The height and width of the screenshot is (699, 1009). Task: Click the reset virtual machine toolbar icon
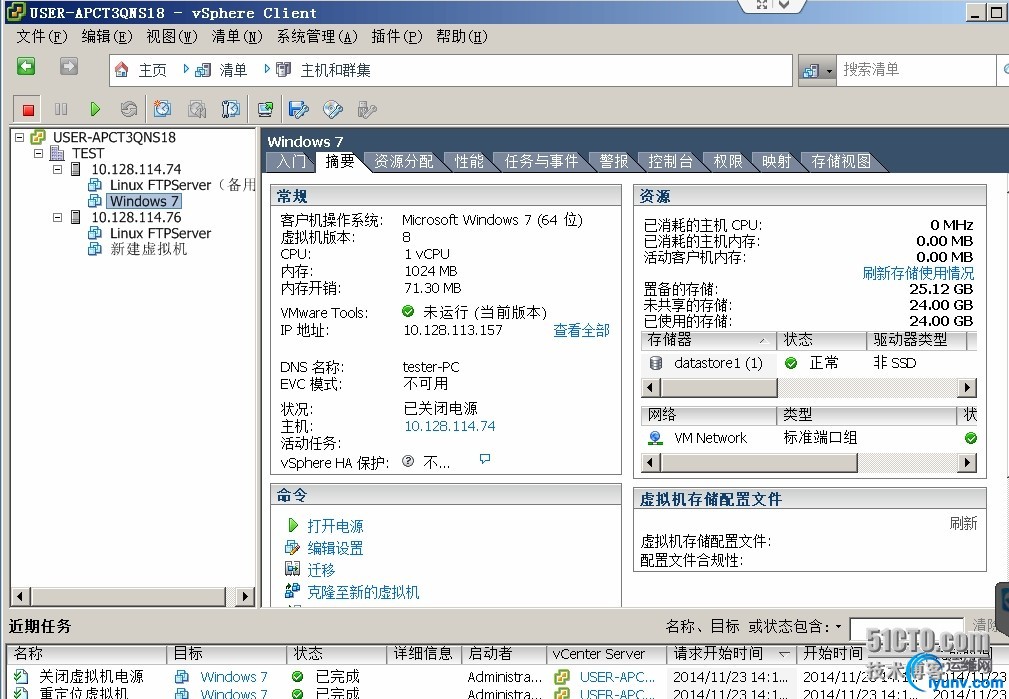pyautogui.click(x=129, y=109)
